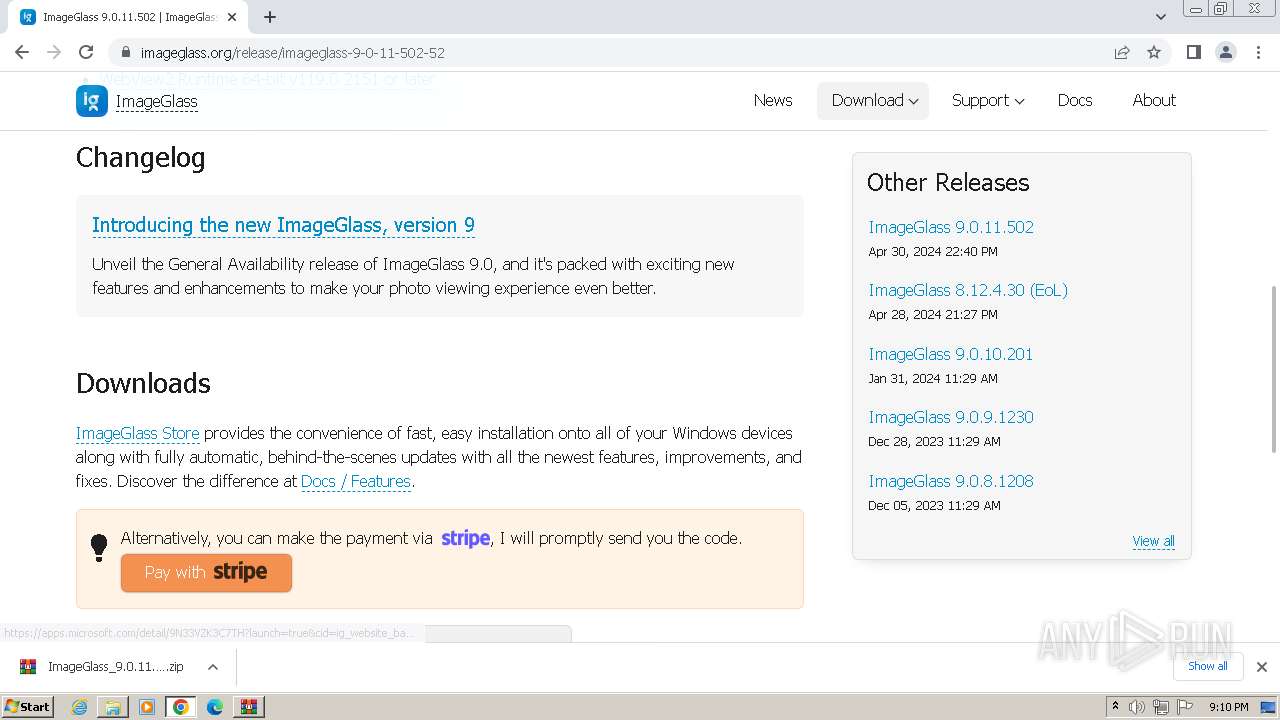Open the Docs page
This screenshot has width=1280, height=720.
(1075, 100)
